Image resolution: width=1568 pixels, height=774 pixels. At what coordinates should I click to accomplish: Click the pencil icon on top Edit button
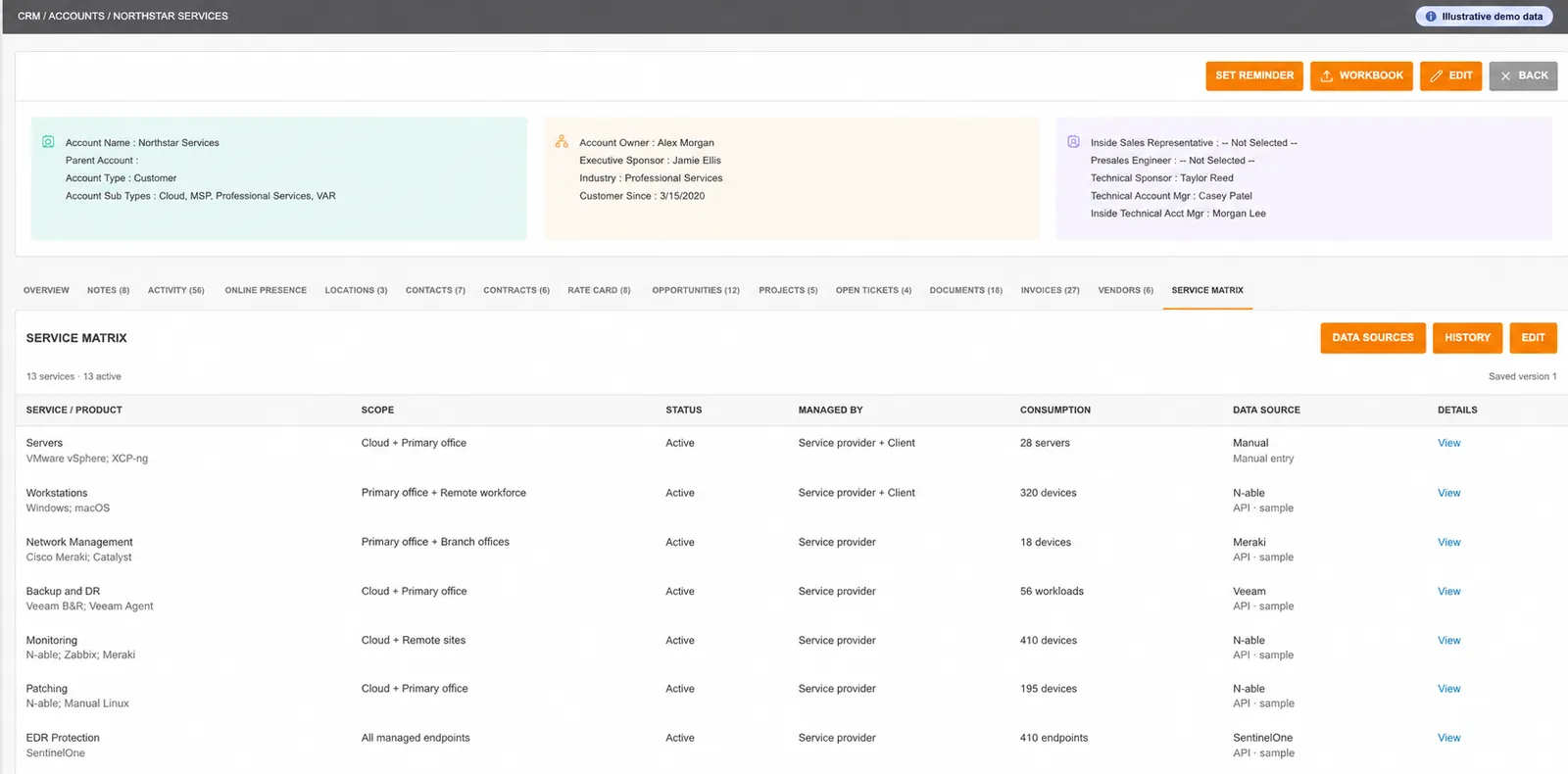1436,75
